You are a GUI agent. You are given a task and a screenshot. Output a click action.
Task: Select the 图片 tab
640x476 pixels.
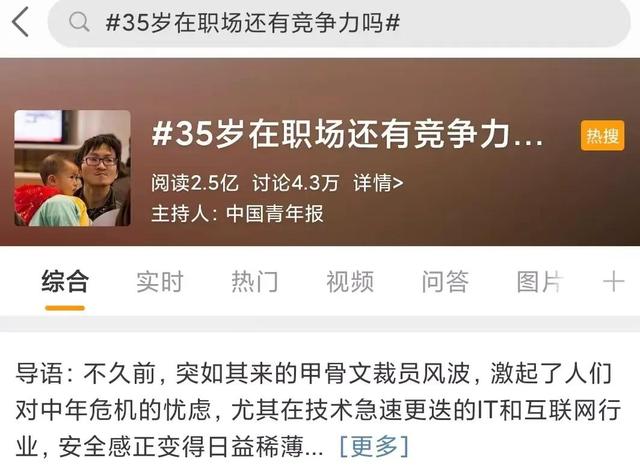click(x=540, y=281)
